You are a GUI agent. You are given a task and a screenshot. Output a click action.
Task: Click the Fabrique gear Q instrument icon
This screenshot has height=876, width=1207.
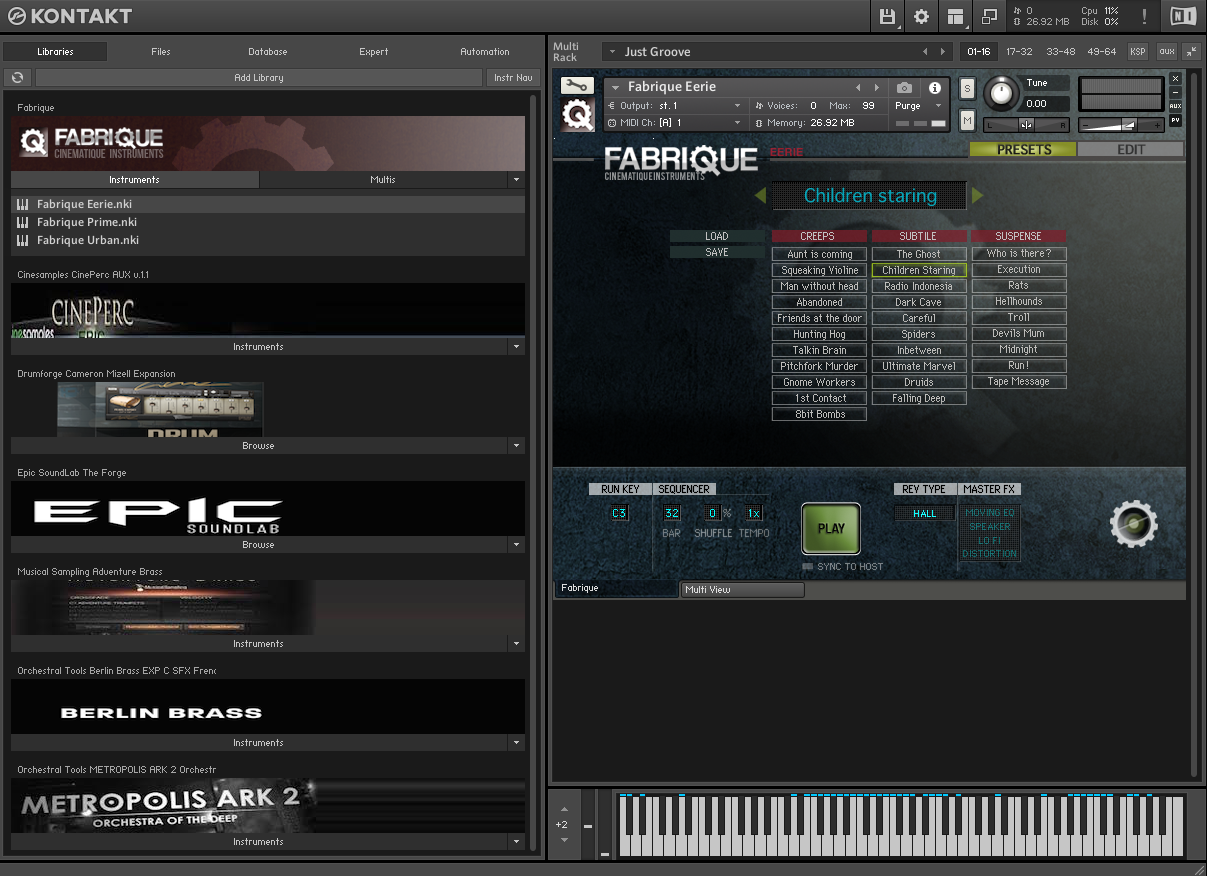(x=576, y=115)
